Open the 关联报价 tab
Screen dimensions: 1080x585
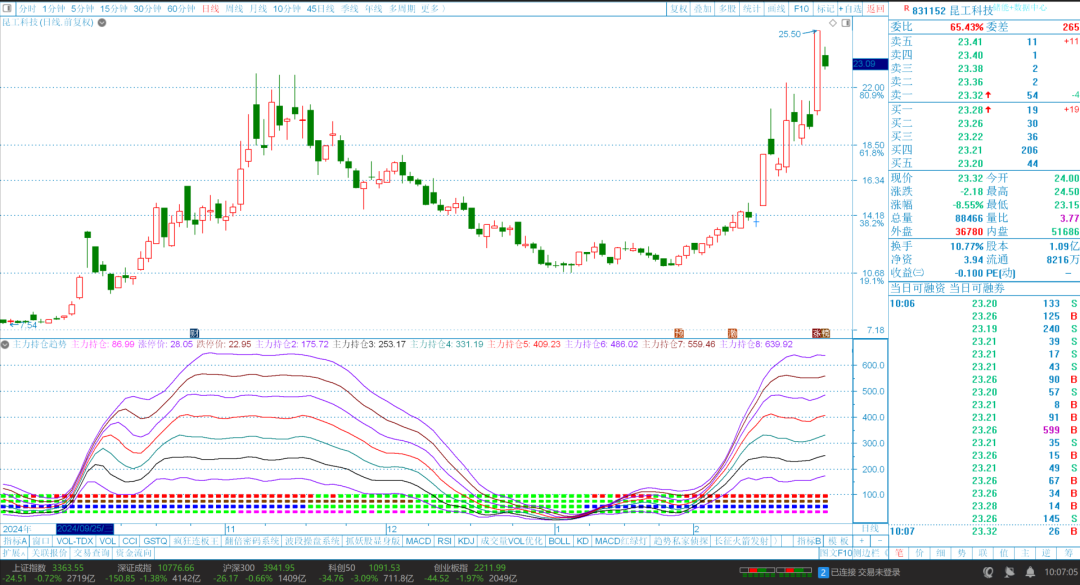tap(49, 553)
